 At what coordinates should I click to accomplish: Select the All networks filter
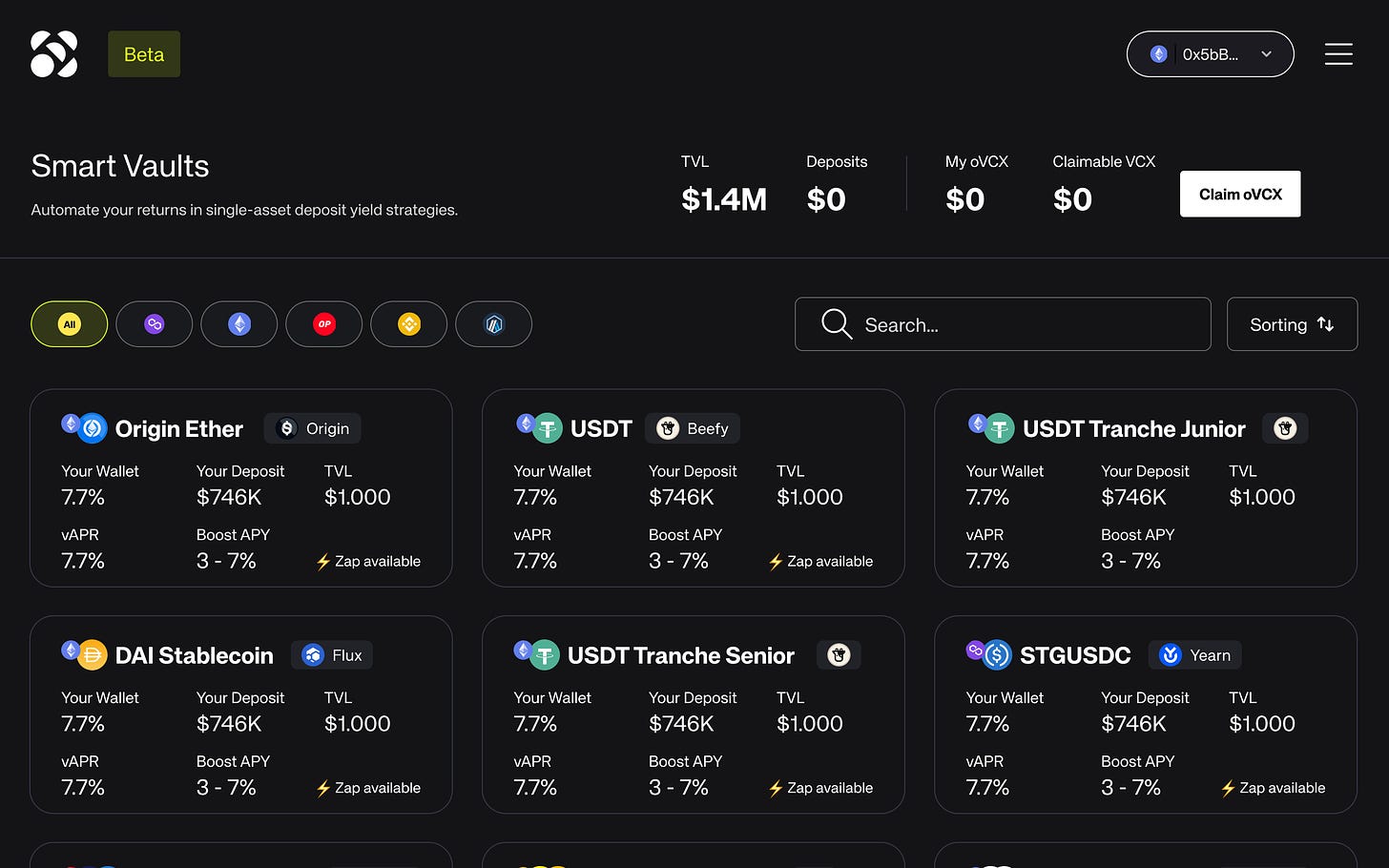pyautogui.click(x=69, y=324)
